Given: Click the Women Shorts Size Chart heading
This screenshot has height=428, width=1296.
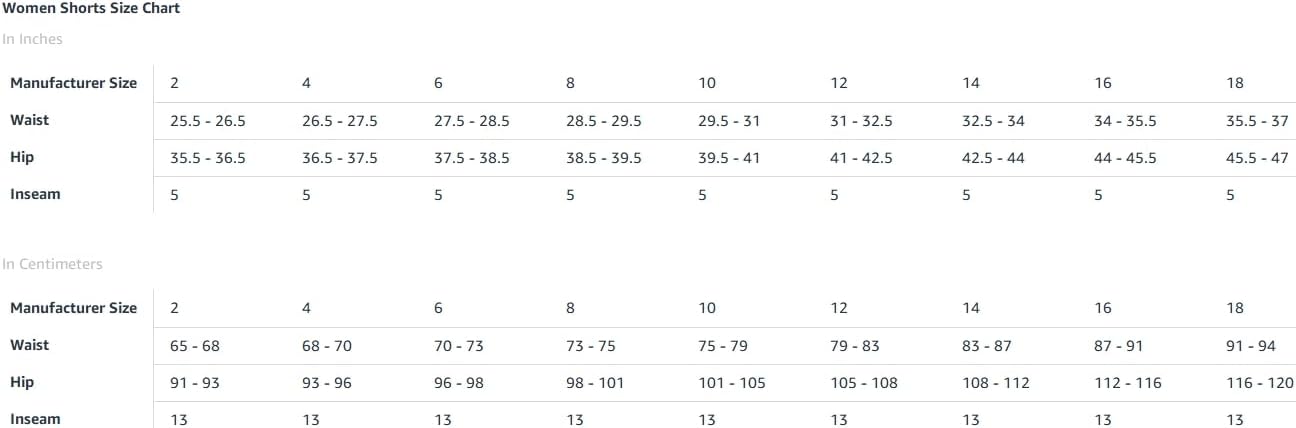Looking at the screenshot, I should [91, 8].
